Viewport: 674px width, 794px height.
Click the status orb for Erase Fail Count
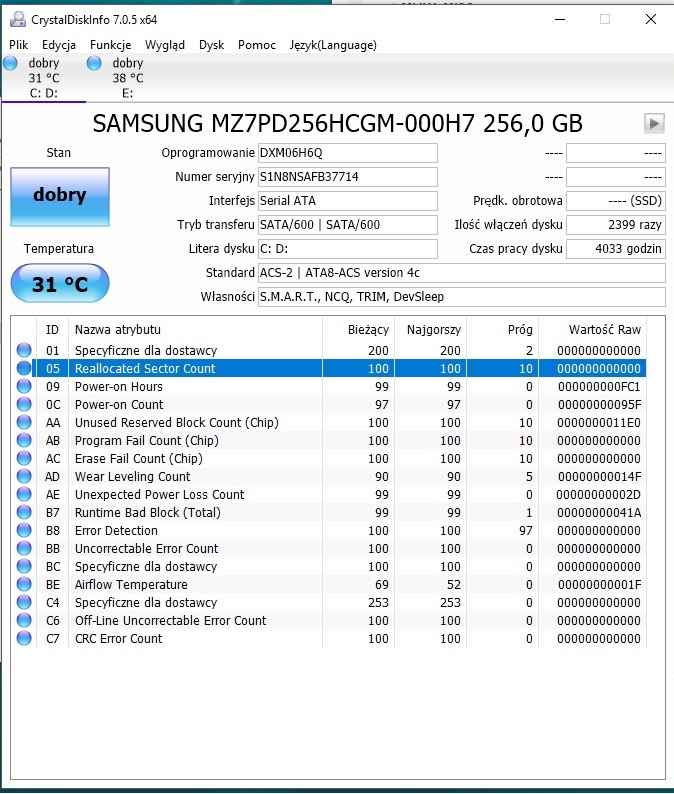(24, 458)
